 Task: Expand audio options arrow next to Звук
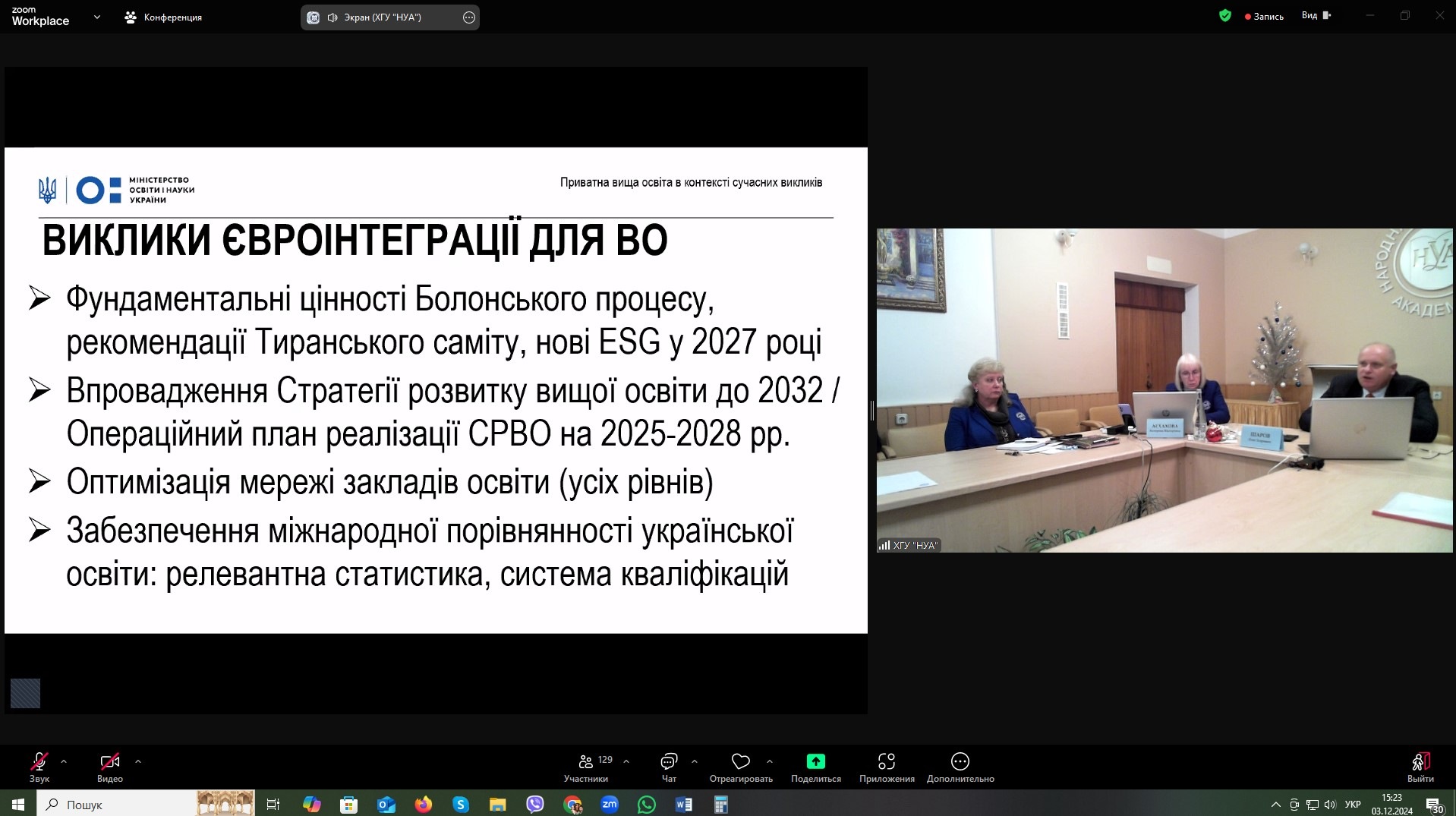click(x=64, y=761)
